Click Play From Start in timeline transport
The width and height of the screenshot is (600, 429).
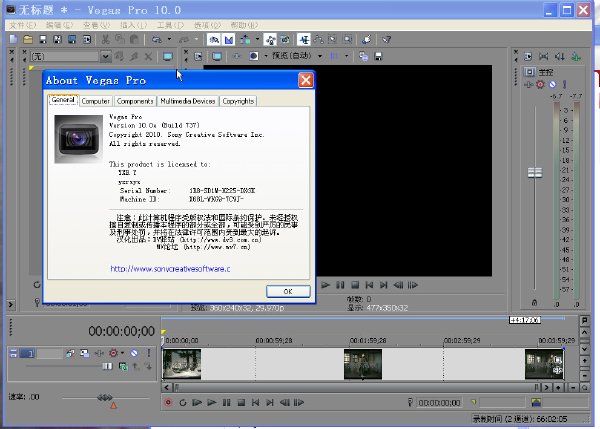point(197,402)
